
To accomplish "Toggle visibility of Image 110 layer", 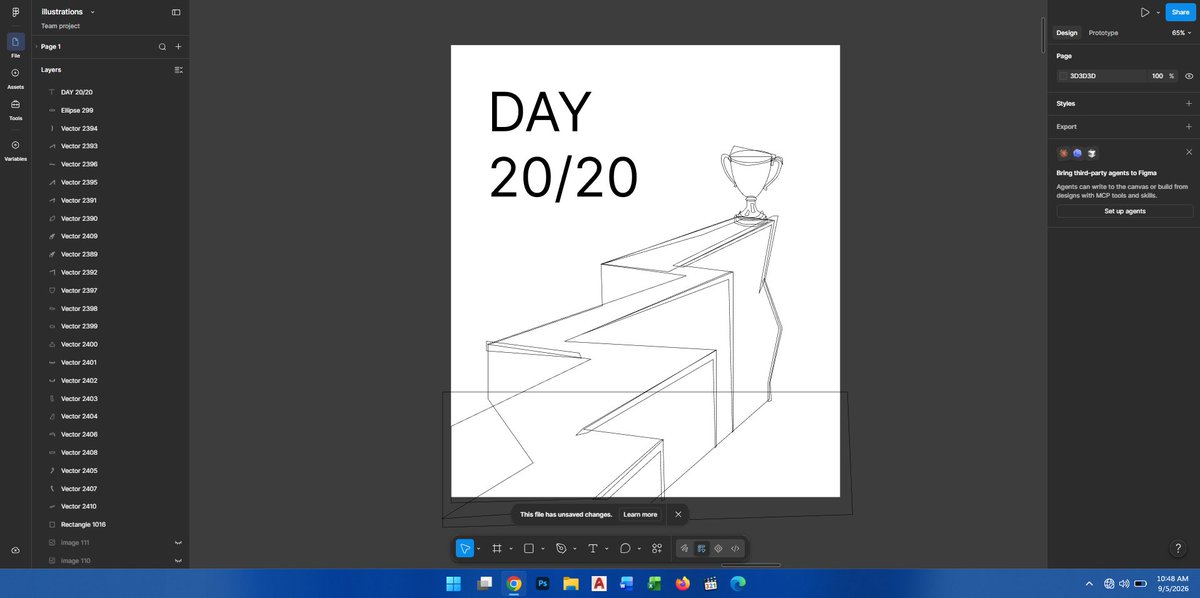I will [x=178, y=561].
